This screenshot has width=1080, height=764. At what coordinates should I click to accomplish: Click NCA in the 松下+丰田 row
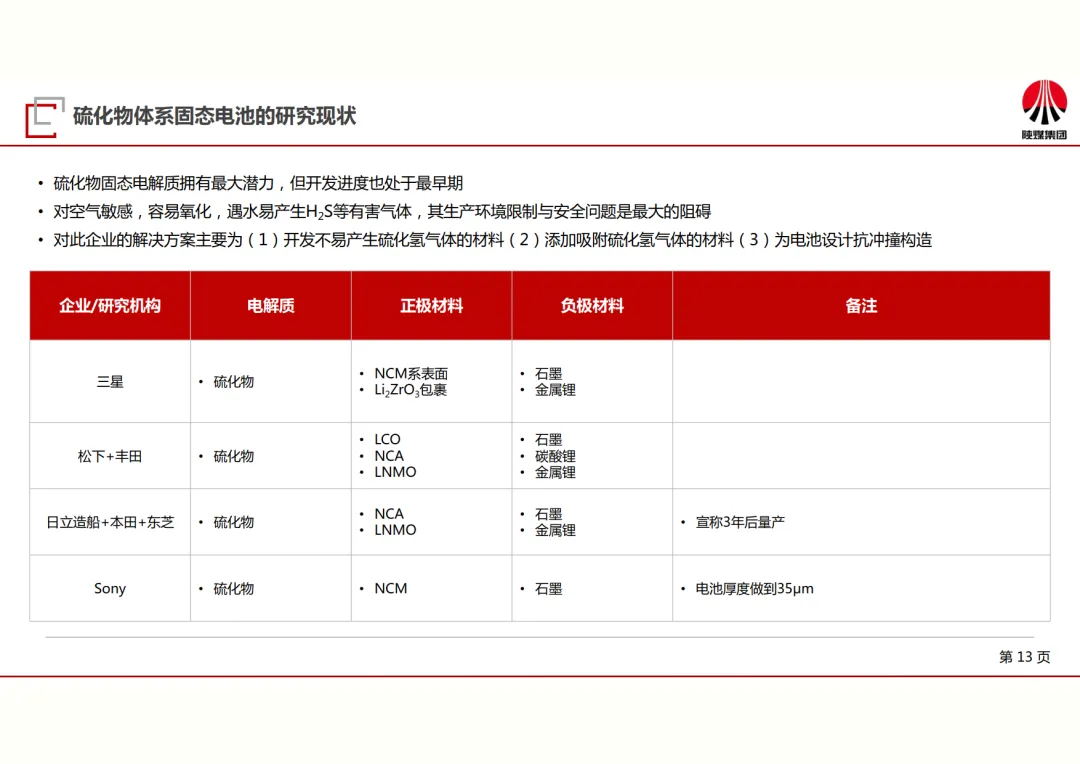(x=389, y=456)
